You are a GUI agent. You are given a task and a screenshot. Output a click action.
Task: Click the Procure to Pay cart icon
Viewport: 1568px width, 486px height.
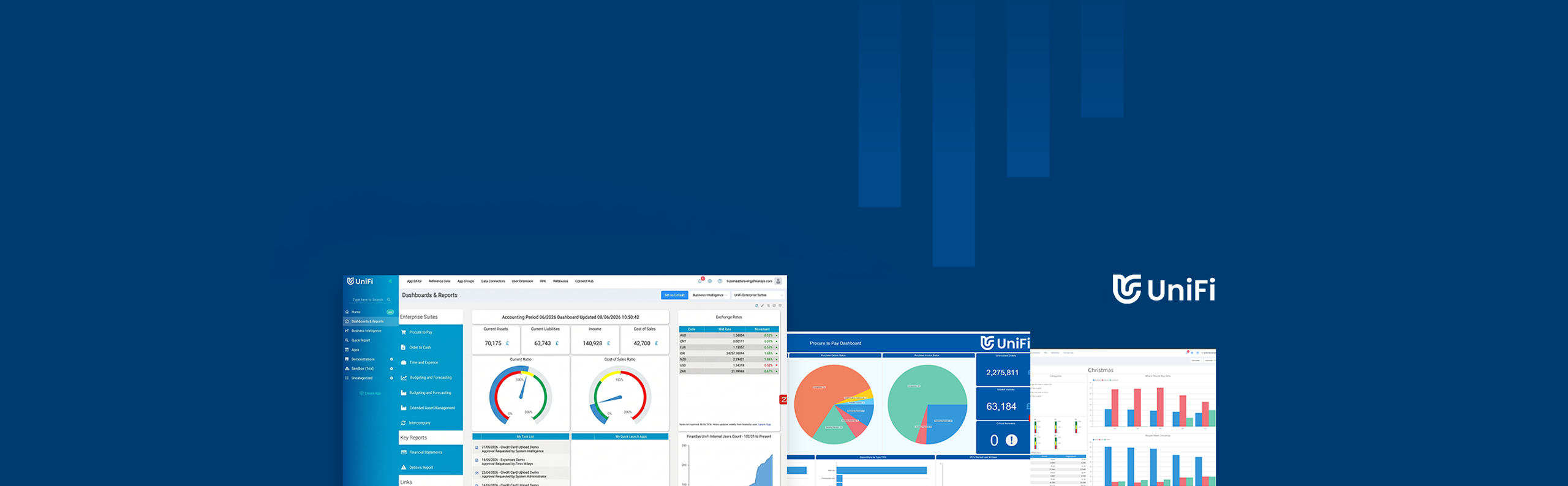404,332
